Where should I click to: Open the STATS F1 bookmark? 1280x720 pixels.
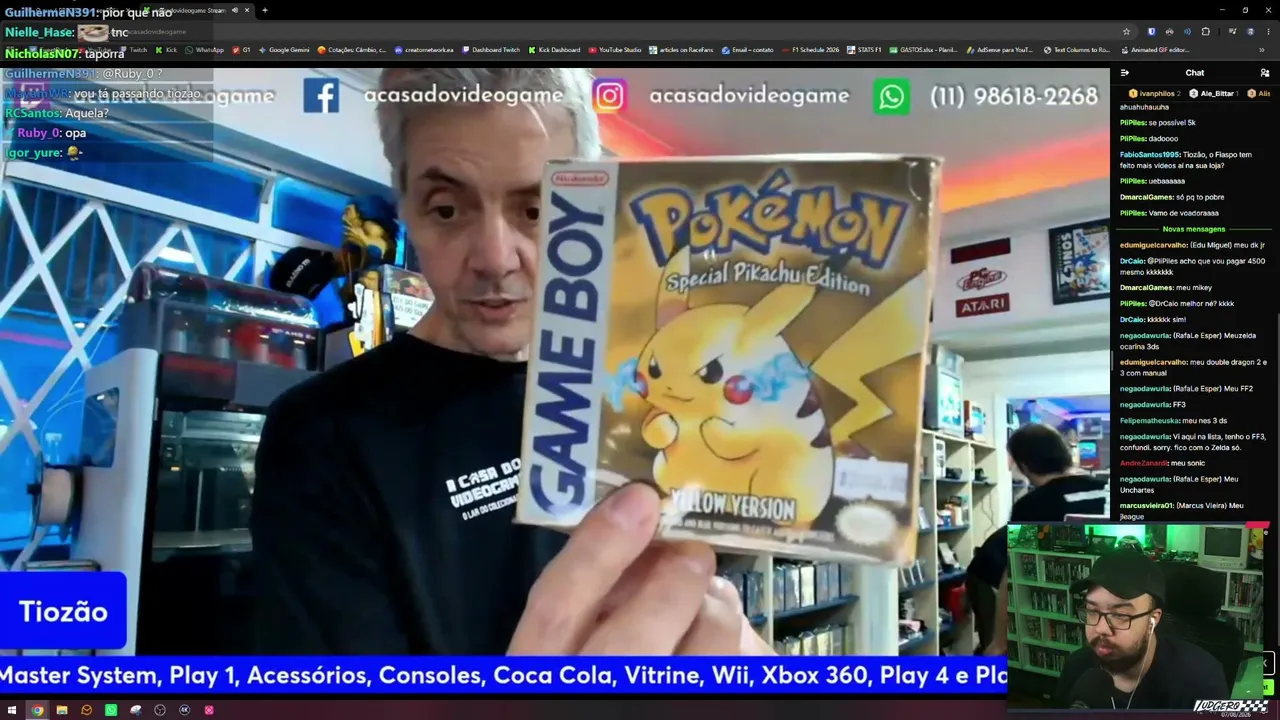tap(865, 50)
